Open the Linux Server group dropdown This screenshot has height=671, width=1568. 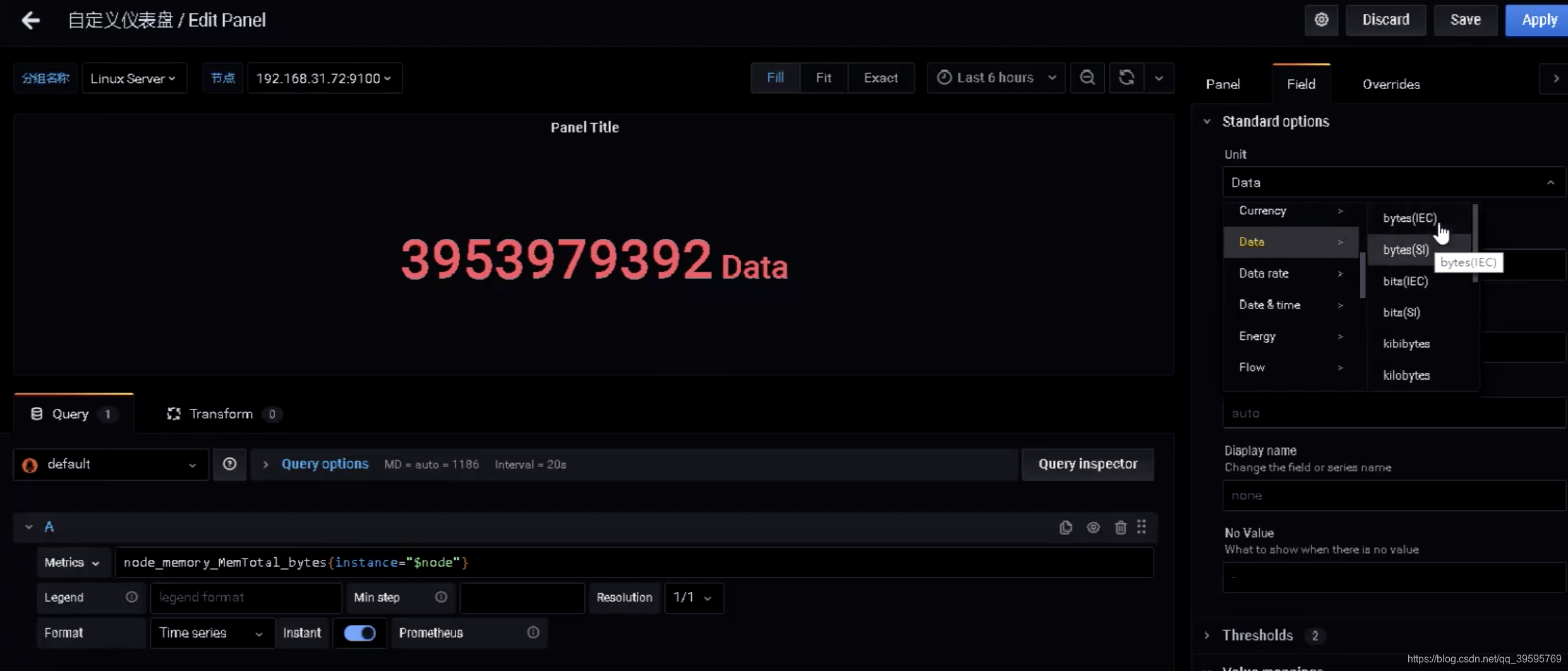point(134,78)
